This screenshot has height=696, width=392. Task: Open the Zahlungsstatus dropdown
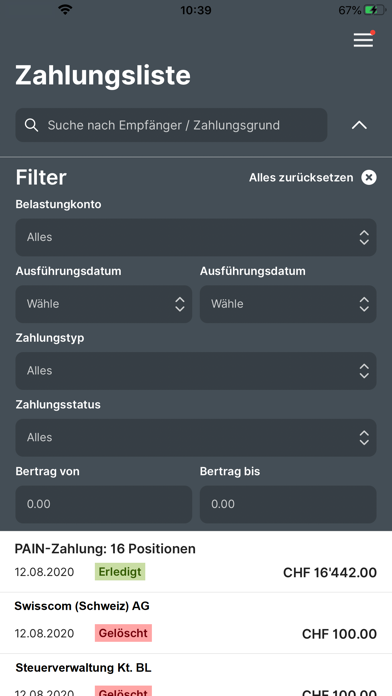click(196, 438)
